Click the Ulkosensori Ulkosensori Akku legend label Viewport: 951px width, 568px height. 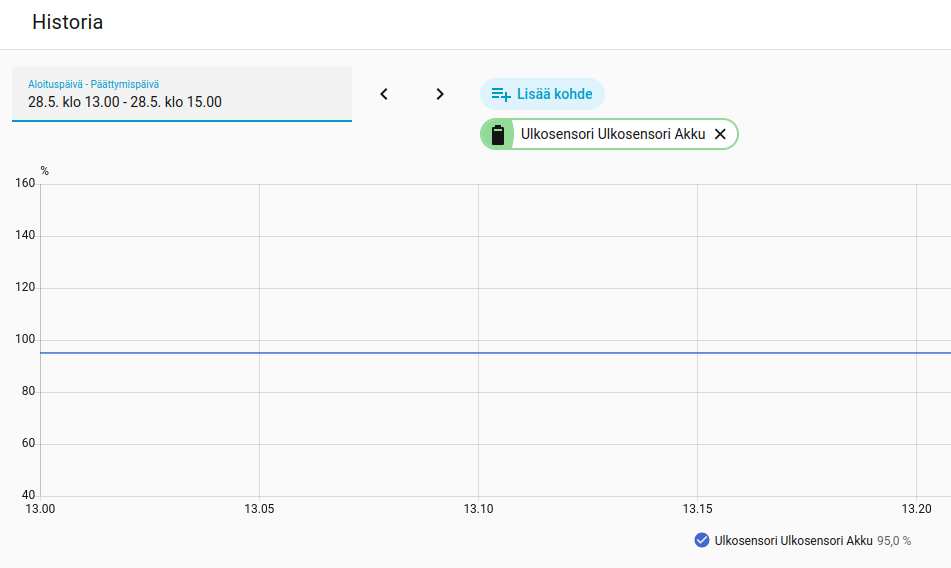click(x=793, y=541)
